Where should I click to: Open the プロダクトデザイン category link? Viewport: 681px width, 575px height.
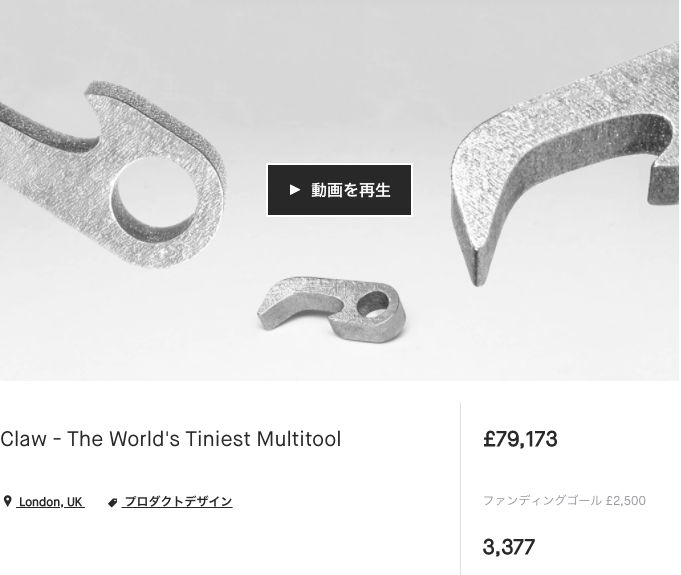point(177,502)
